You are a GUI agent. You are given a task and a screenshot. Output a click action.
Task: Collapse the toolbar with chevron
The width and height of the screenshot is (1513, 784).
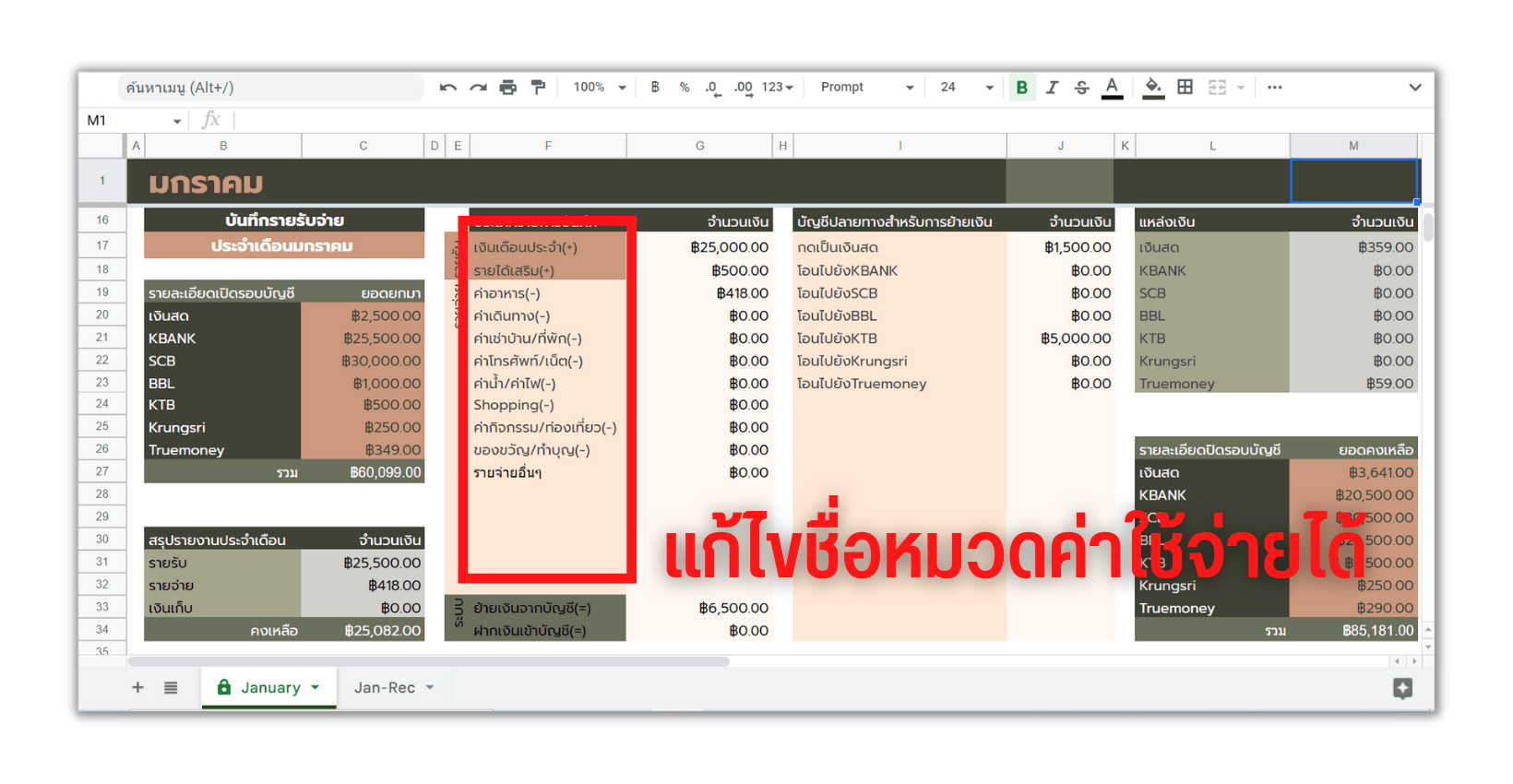click(x=1415, y=88)
